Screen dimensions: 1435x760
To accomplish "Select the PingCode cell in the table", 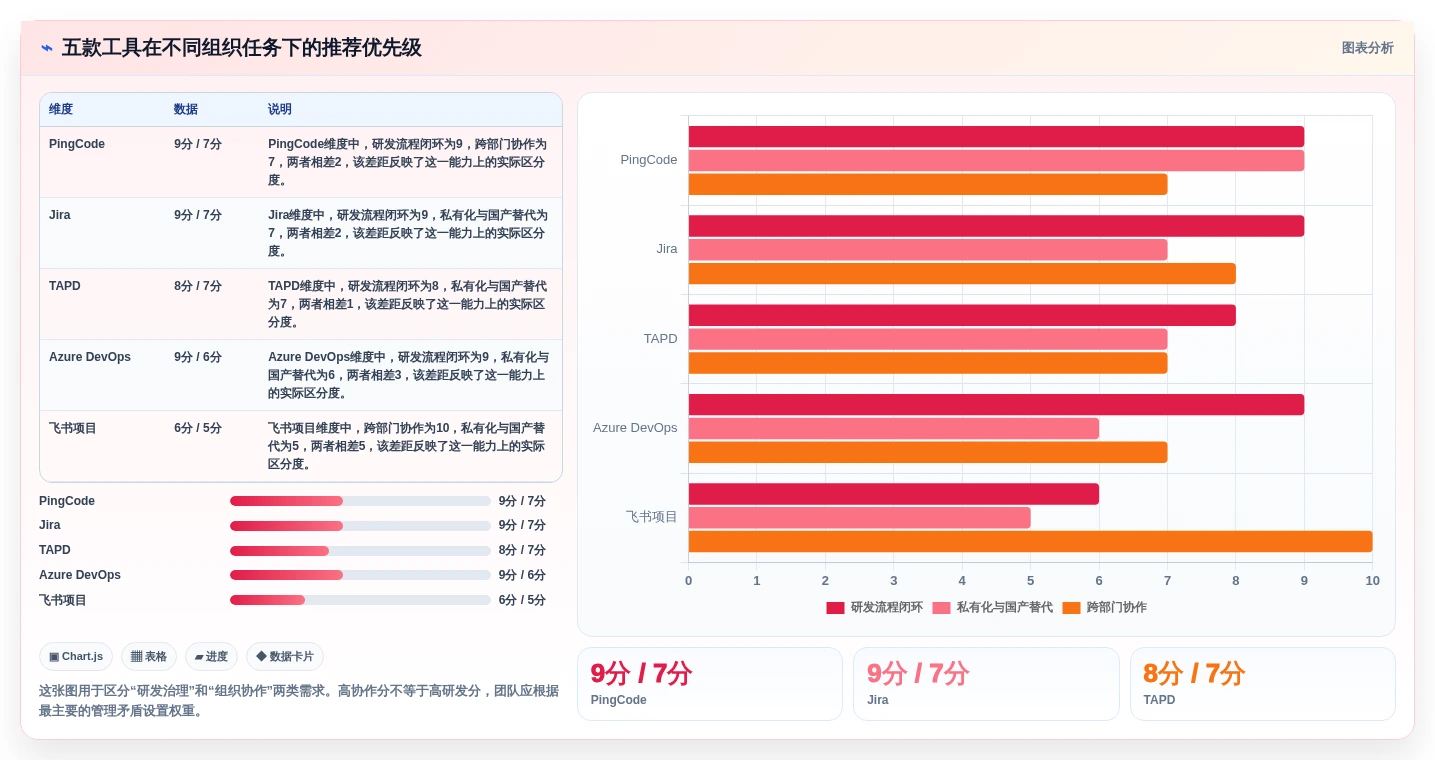I will (102, 162).
